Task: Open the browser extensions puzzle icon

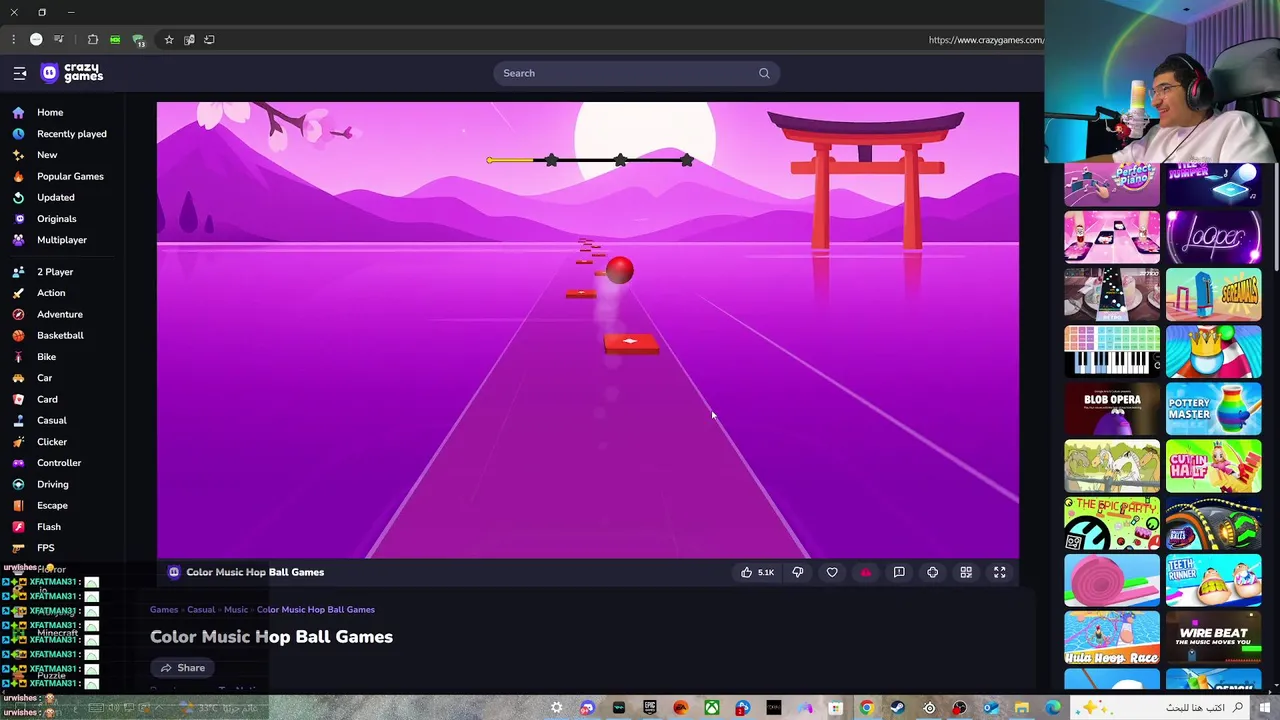Action: point(93,40)
